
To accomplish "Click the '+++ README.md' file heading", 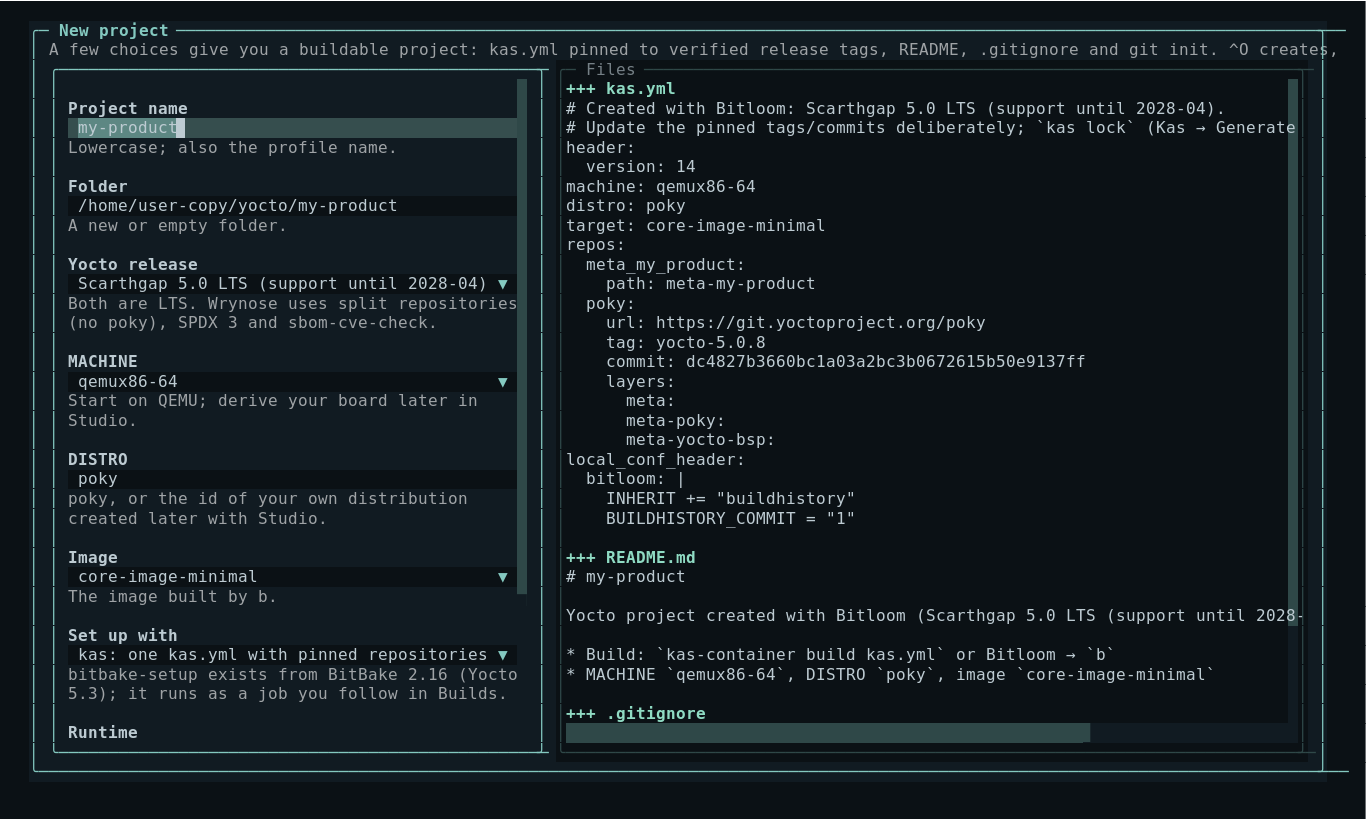I will (631, 558).
